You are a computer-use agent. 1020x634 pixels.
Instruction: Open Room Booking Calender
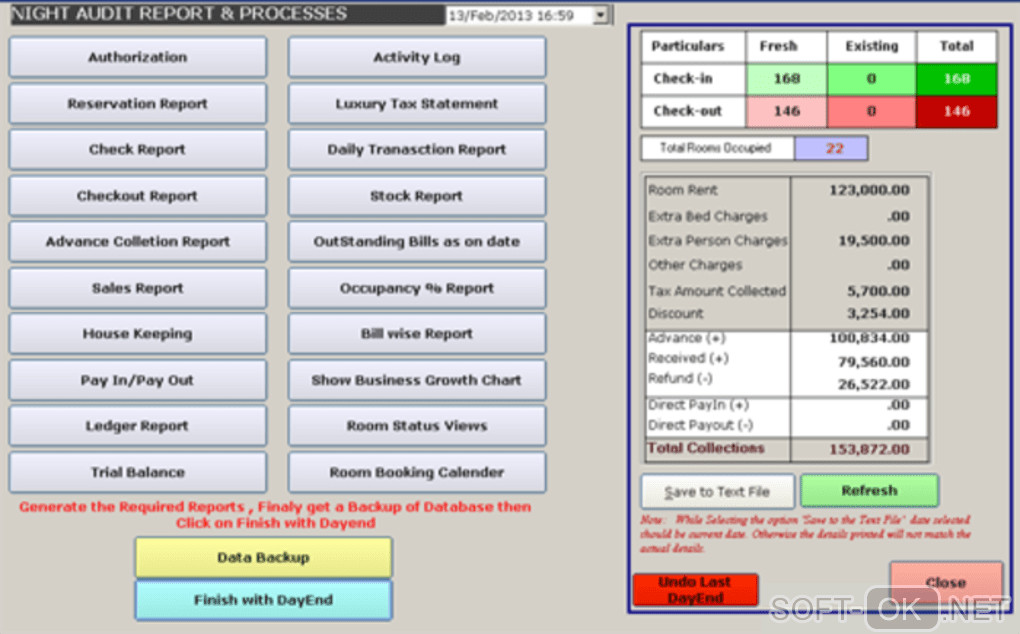[x=417, y=473]
